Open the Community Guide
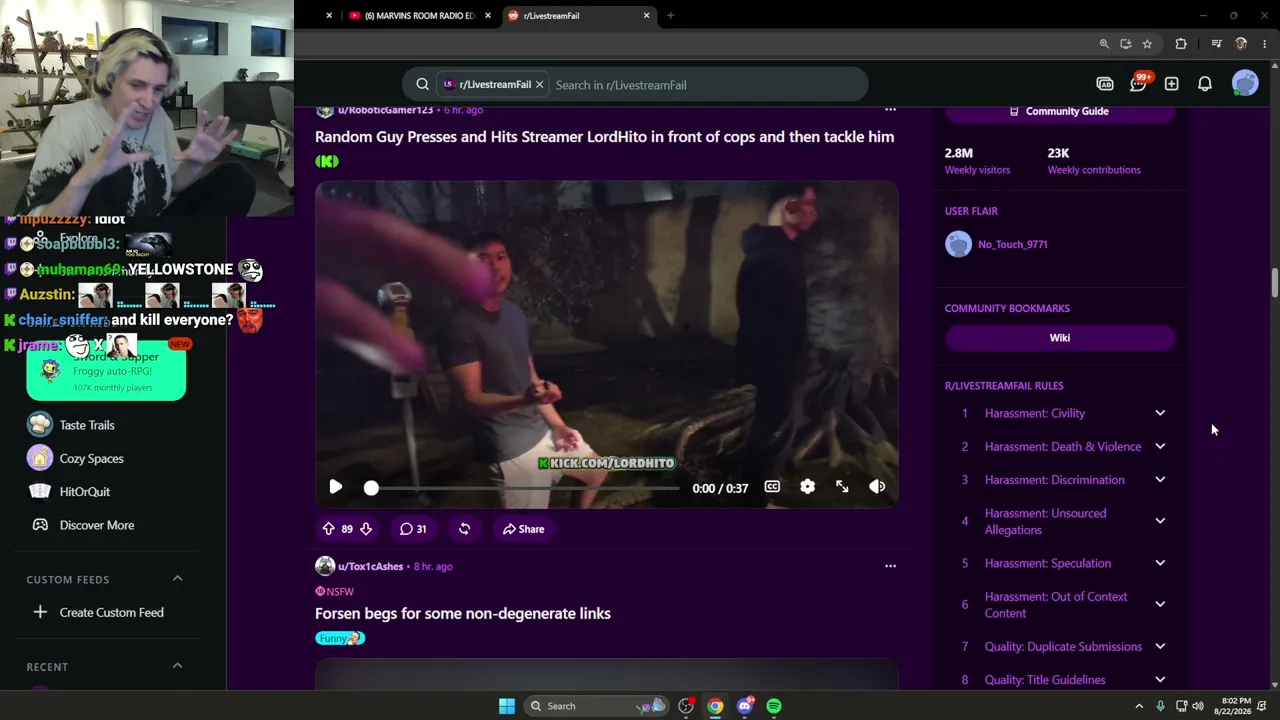This screenshot has height=720, width=1280. (1059, 111)
